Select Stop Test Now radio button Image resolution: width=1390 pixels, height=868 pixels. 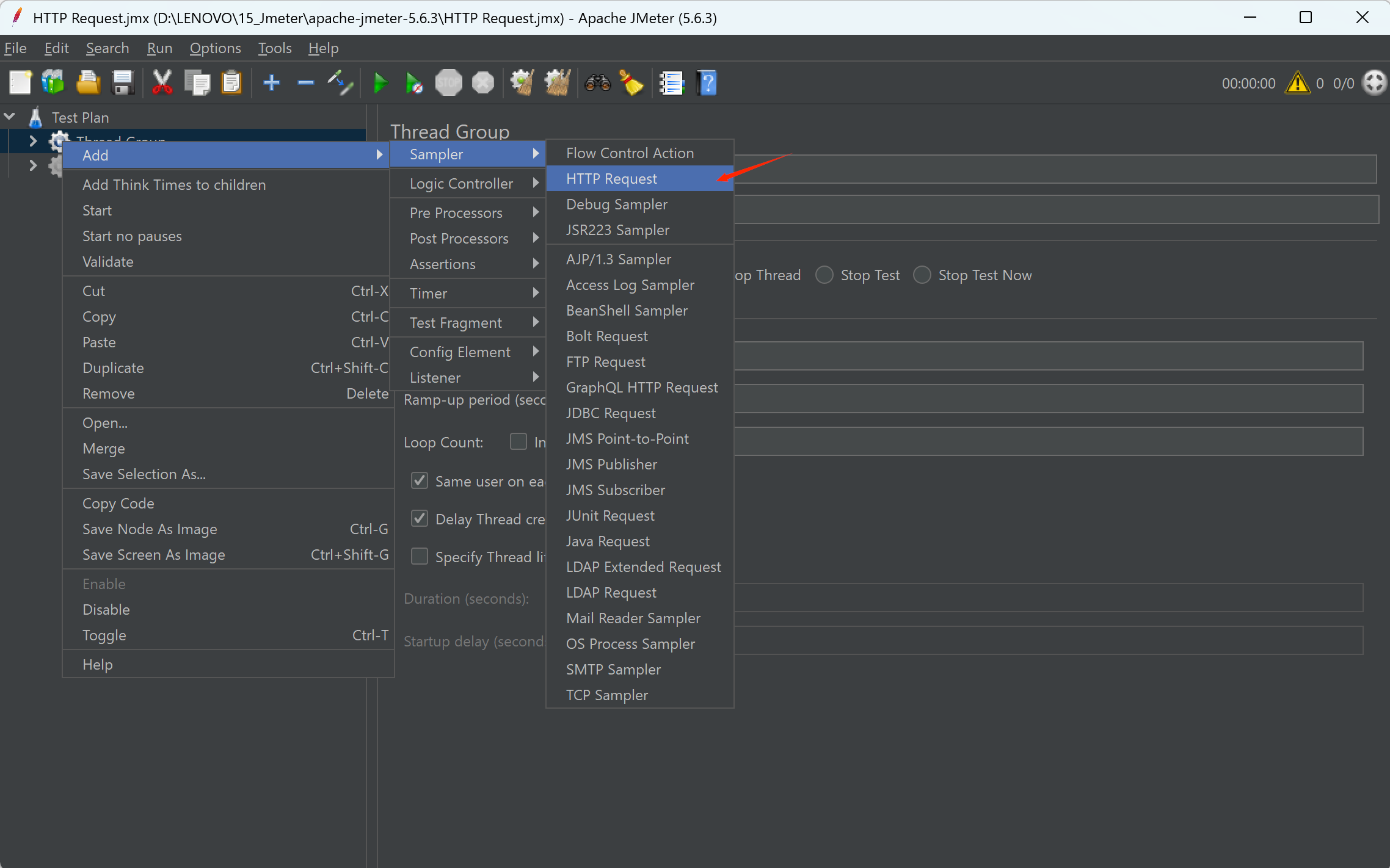[922, 275]
